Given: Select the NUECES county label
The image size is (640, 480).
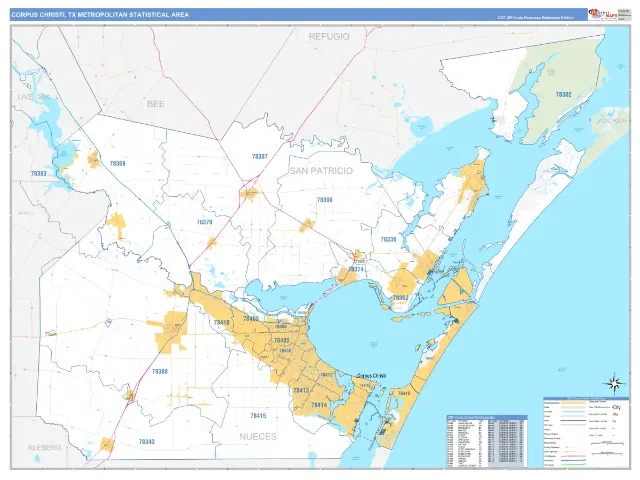Looking at the screenshot, I should (x=258, y=437).
